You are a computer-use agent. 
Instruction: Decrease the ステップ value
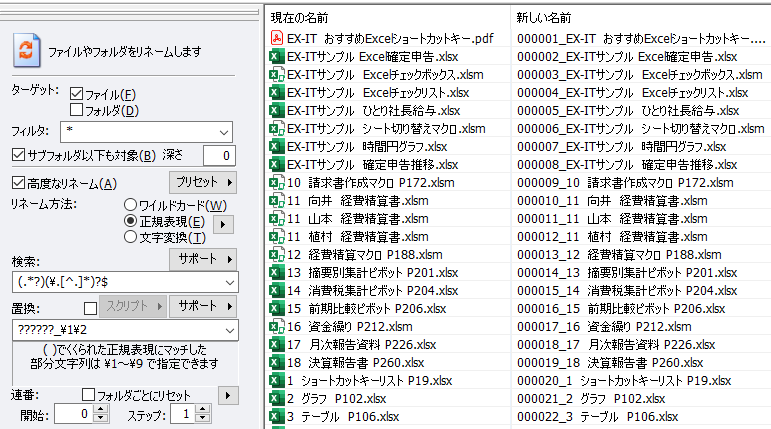pyautogui.click(x=202, y=419)
